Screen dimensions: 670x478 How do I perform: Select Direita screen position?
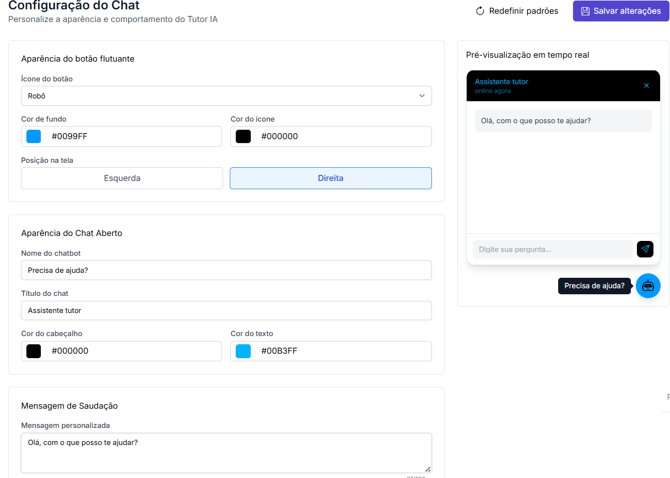click(x=330, y=178)
